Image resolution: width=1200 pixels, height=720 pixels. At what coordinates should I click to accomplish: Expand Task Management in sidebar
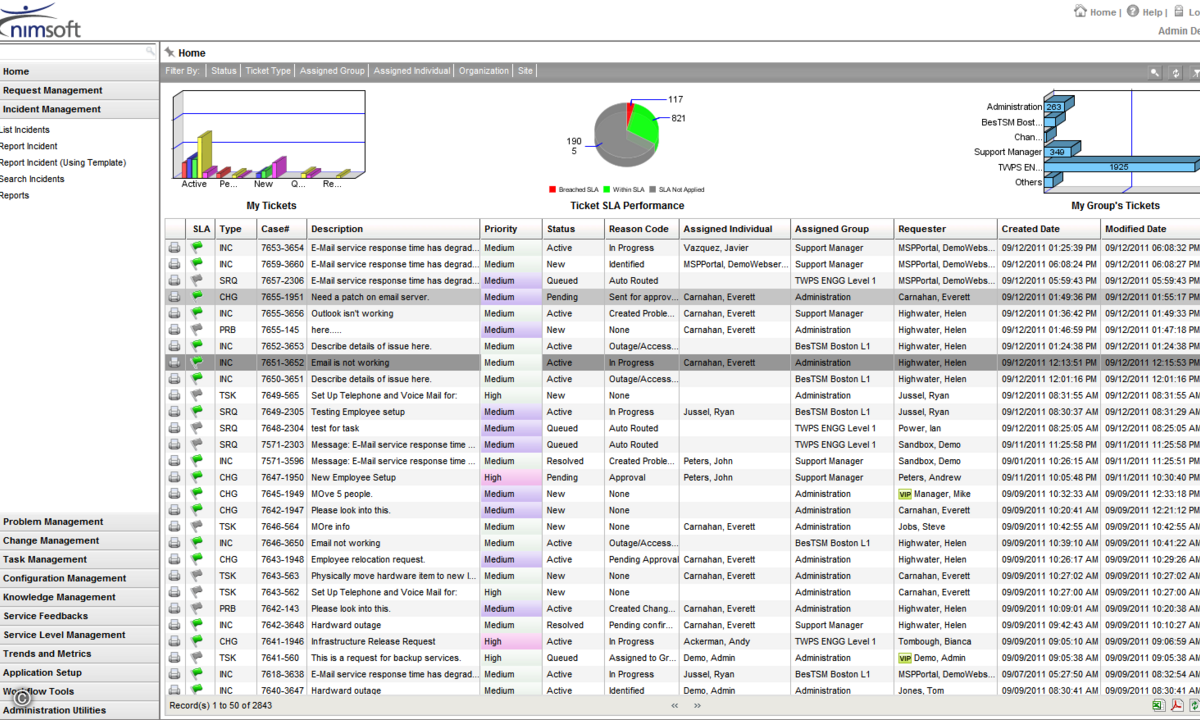[x=79, y=560]
